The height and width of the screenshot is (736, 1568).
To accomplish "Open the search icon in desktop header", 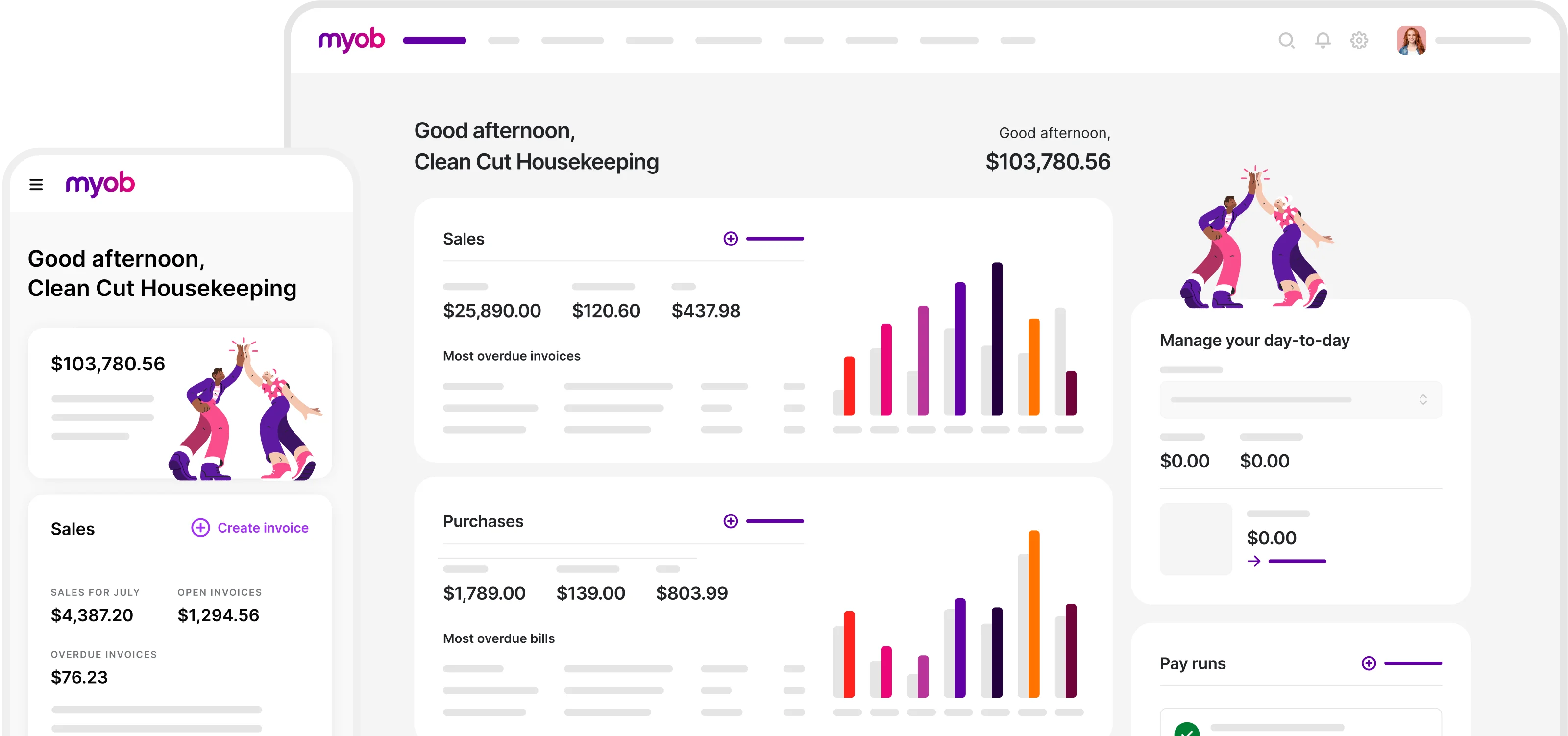I will 1286,41.
